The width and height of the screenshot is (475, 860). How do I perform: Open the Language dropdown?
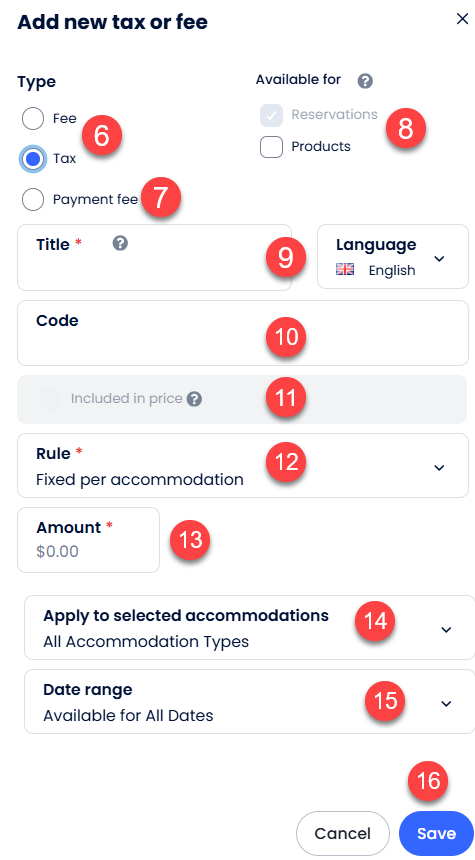click(x=393, y=256)
